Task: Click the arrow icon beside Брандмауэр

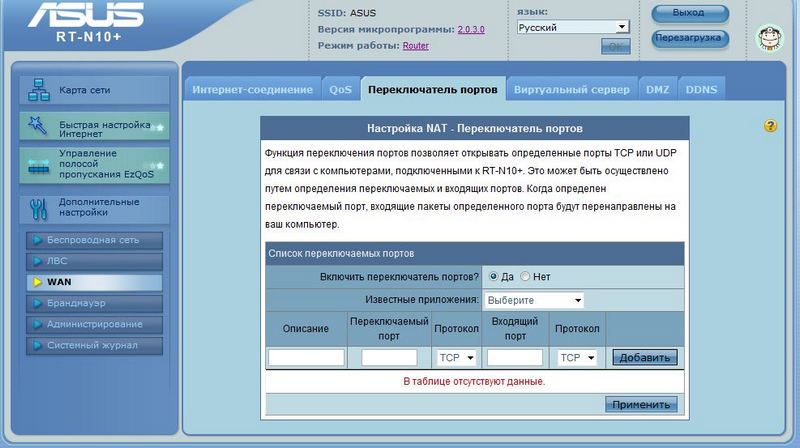Action: (x=37, y=303)
